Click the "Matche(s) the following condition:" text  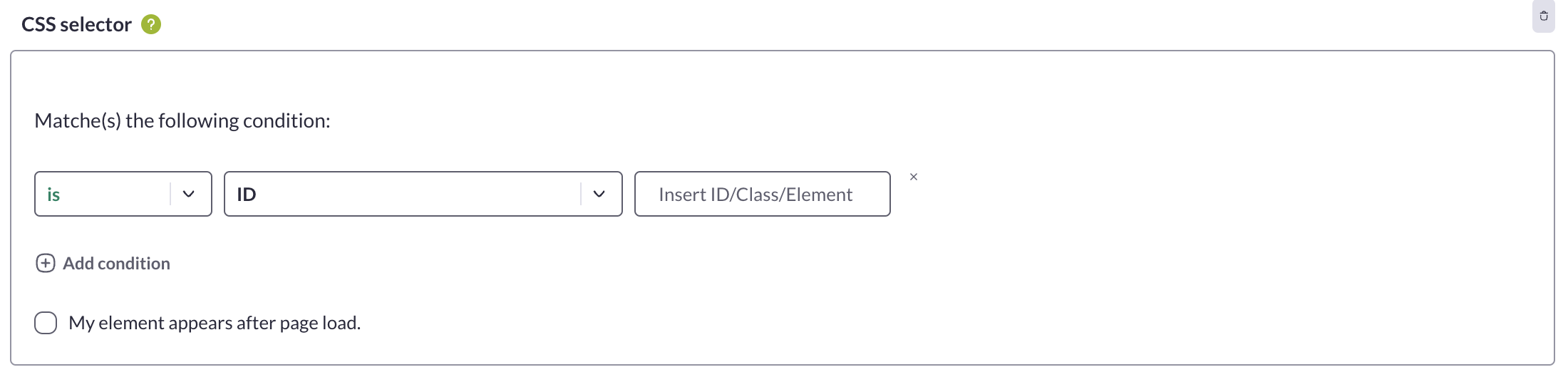[x=182, y=120]
